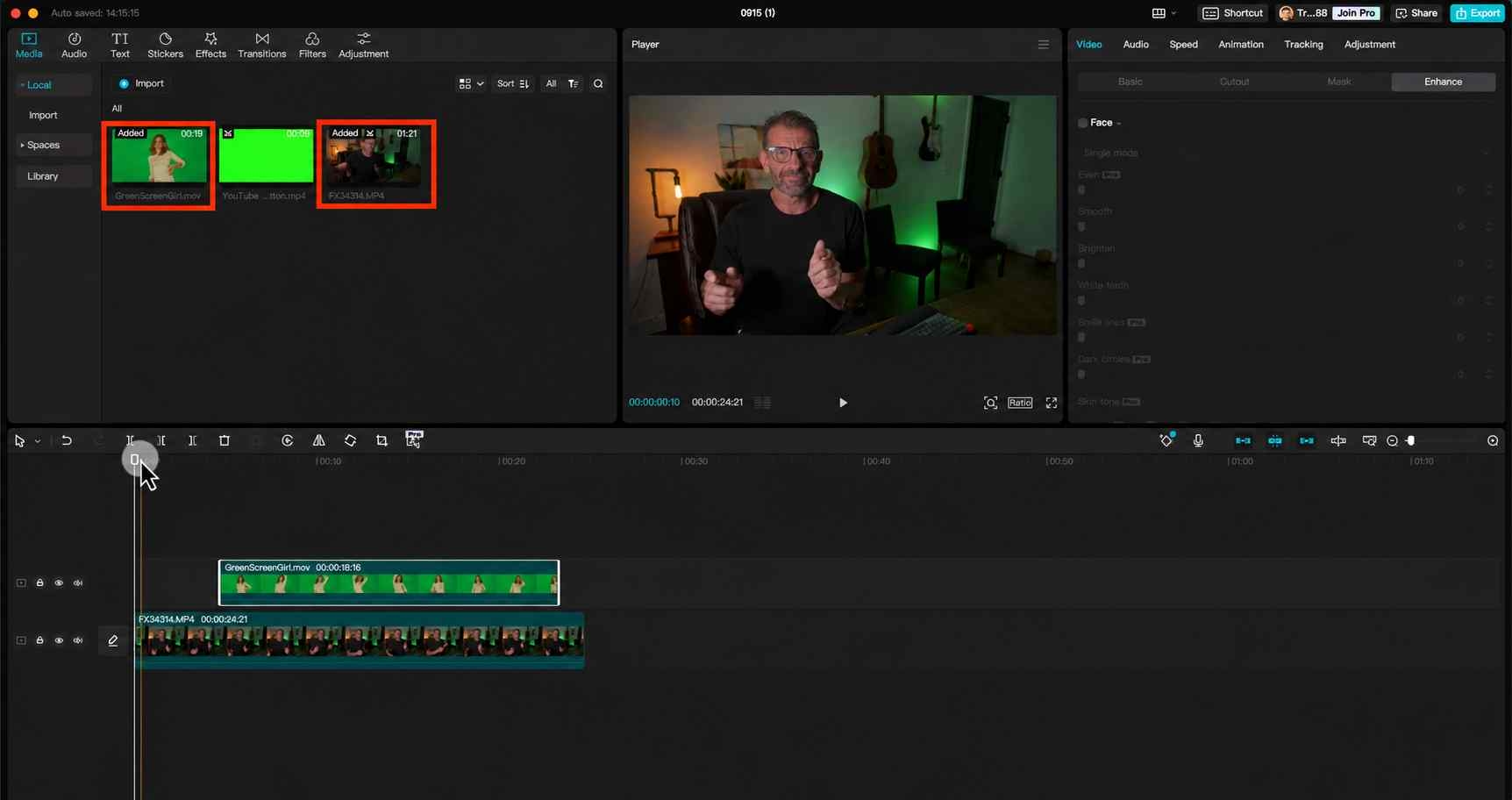
Task: Open the All media type filter
Action: click(551, 84)
